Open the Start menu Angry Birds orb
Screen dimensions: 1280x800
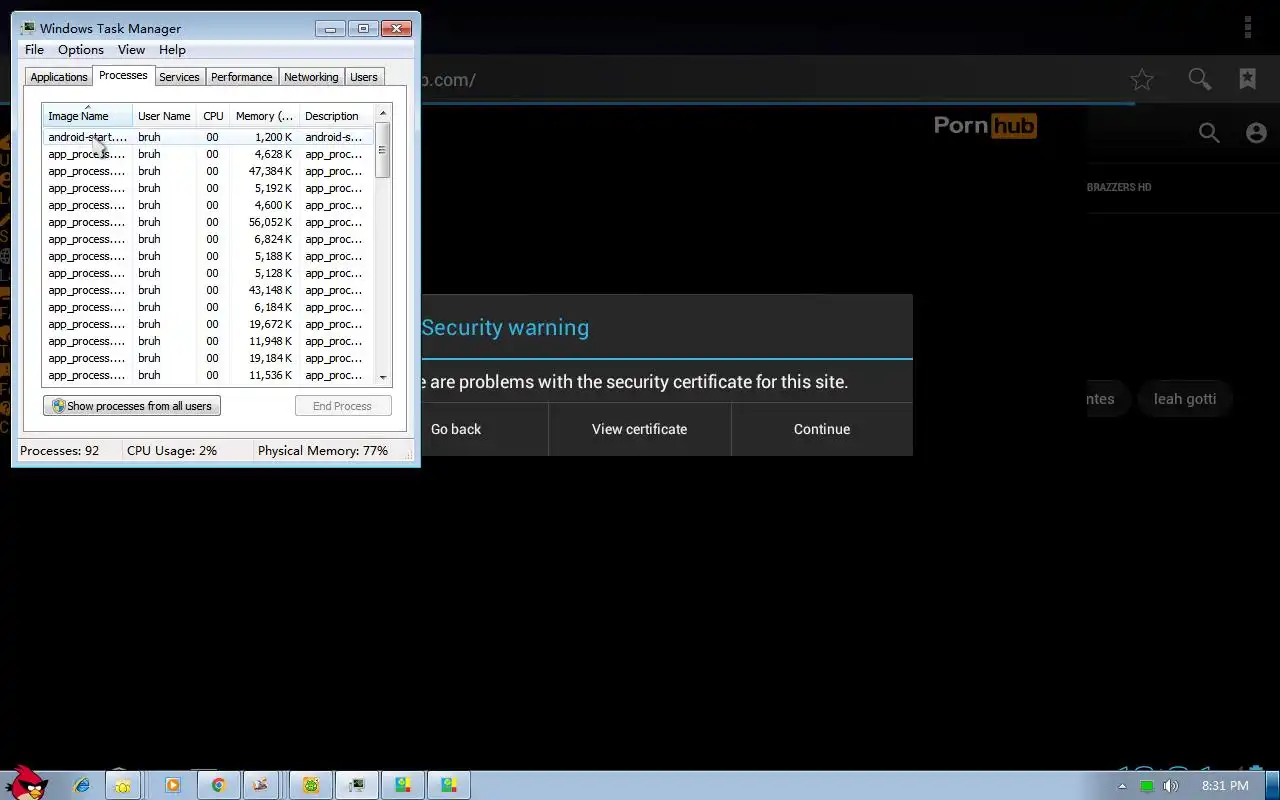[x=27, y=782]
